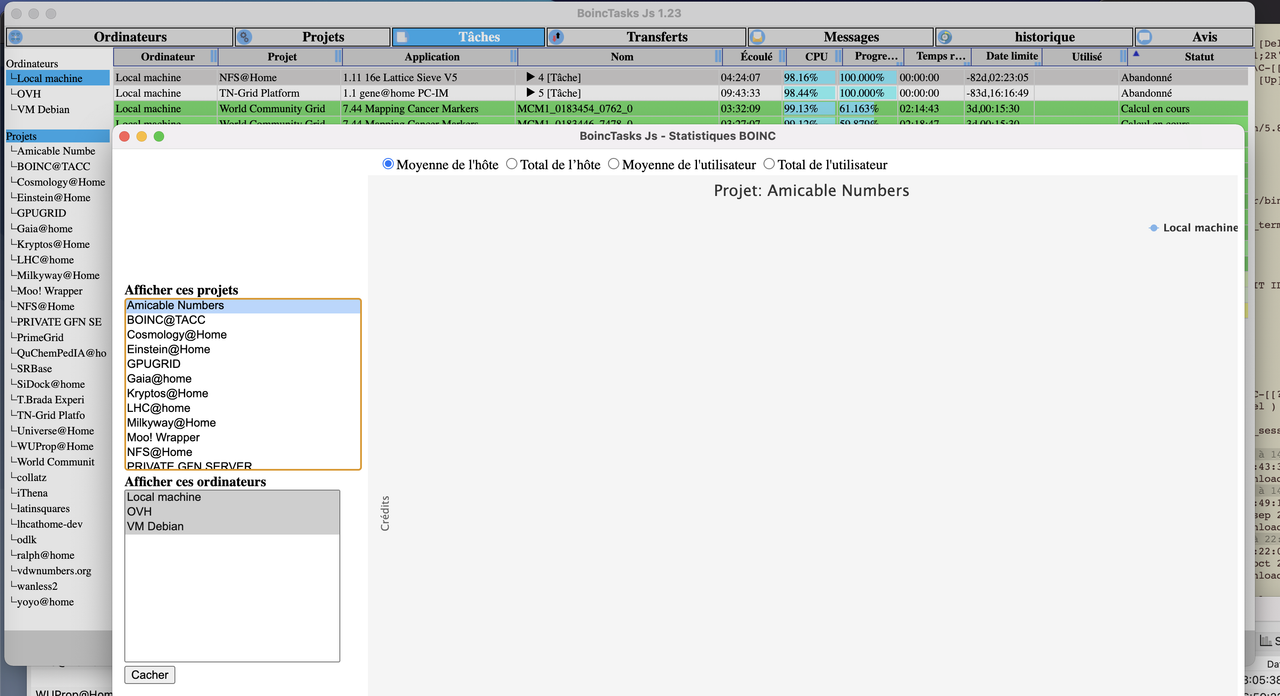Viewport: 1280px width, 696px height.
Task: Expand the '4 [Tâche]' group triangle
Action: (530, 77)
